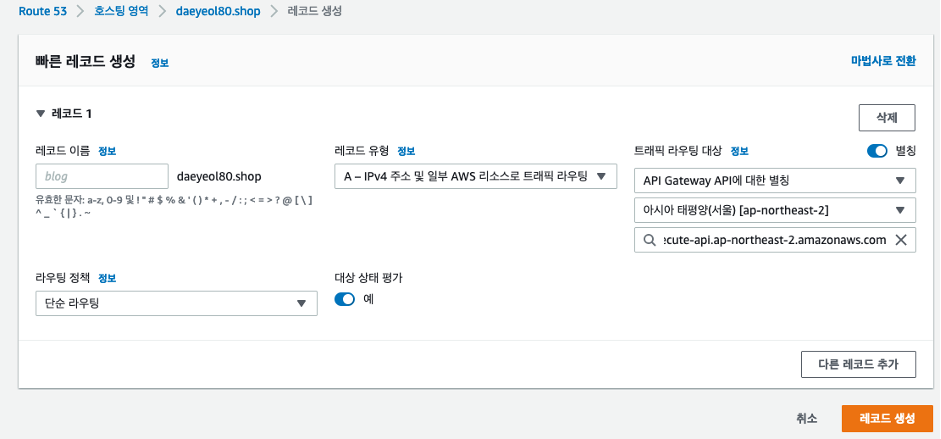
Task: Focus the record name input field
Action: coord(102,176)
